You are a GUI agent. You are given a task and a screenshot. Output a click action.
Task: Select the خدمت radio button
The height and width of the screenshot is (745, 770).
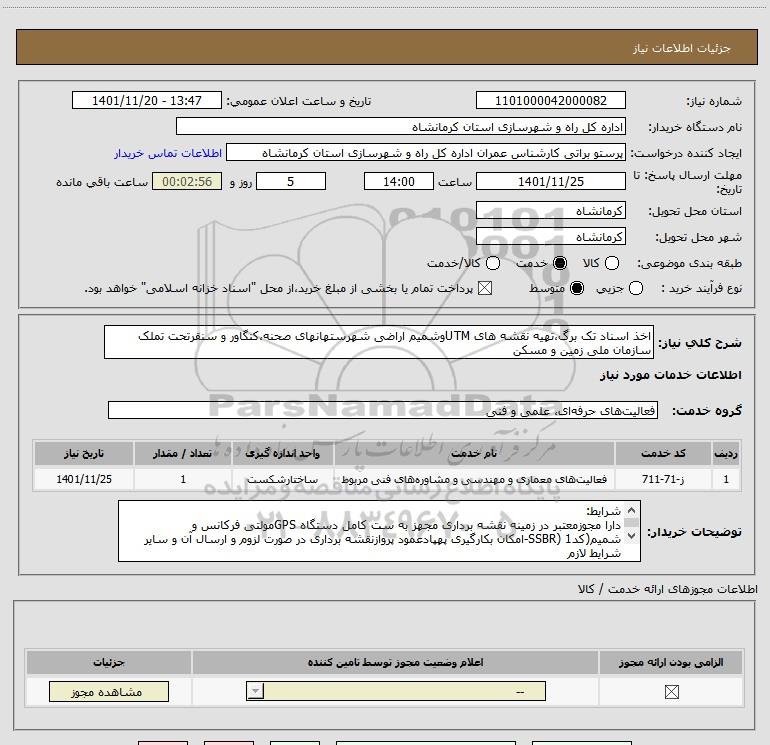point(560,263)
